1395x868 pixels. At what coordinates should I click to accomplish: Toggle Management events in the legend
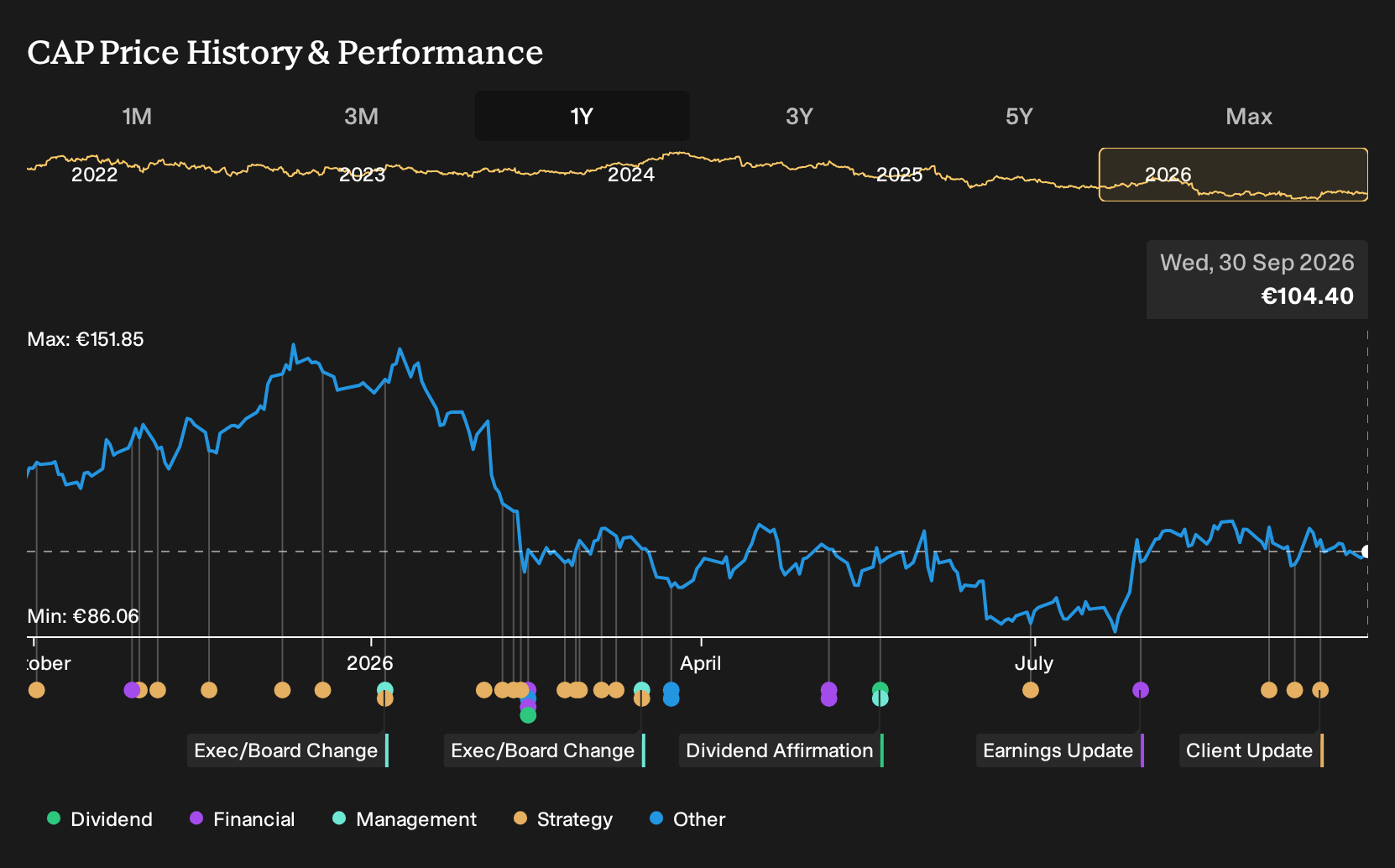point(405,819)
